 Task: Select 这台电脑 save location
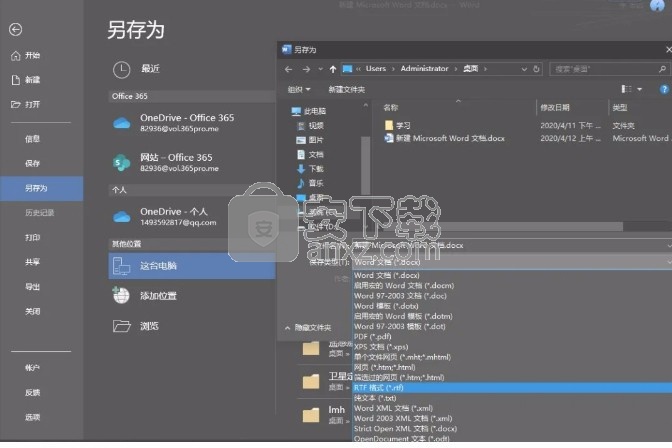[192, 266]
